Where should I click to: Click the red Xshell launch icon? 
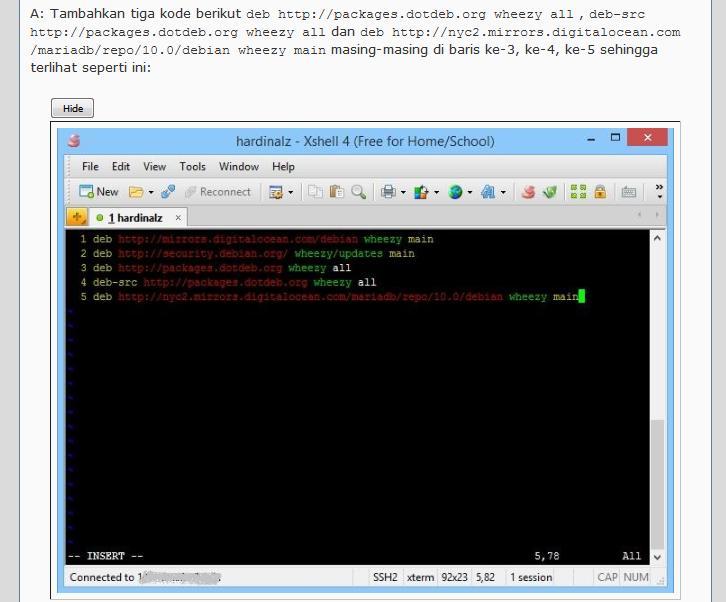point(528,192)
